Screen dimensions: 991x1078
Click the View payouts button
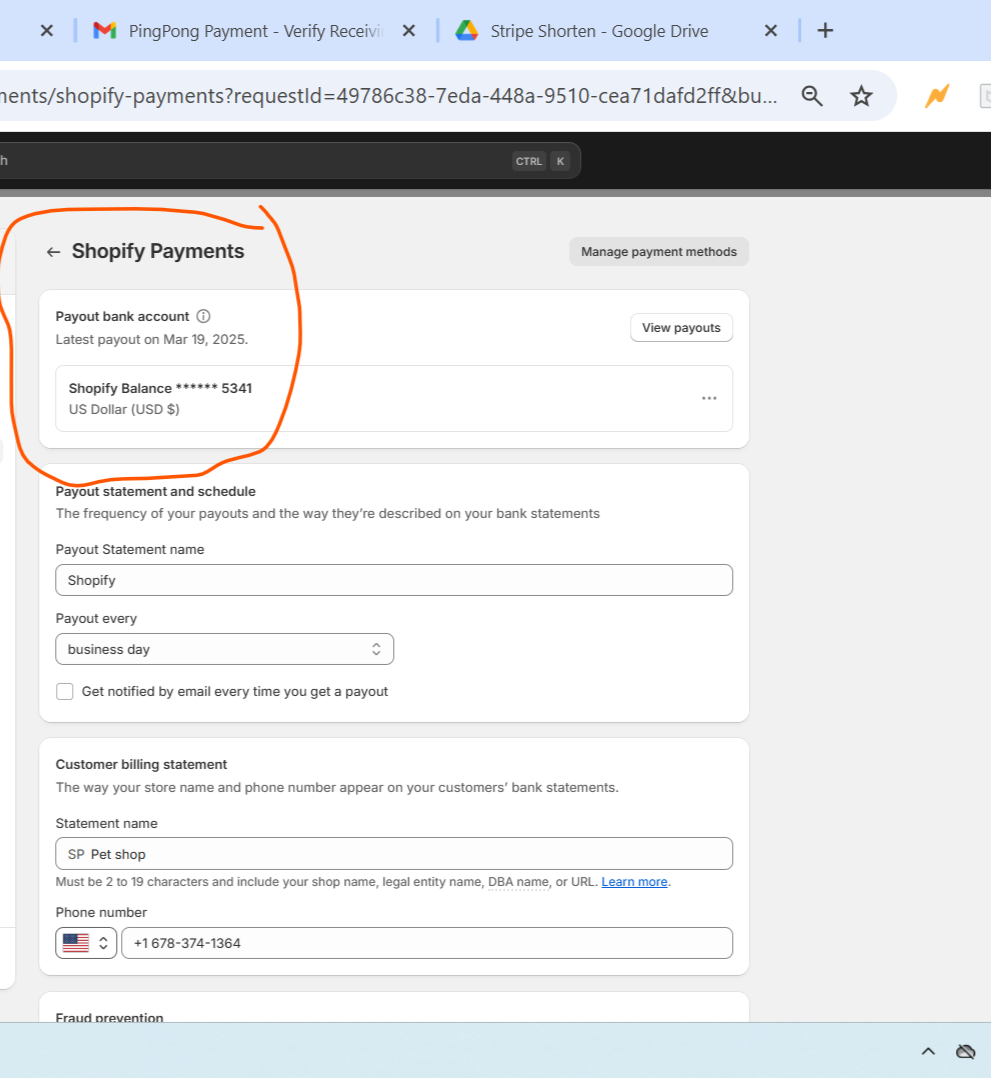[682, 328]
